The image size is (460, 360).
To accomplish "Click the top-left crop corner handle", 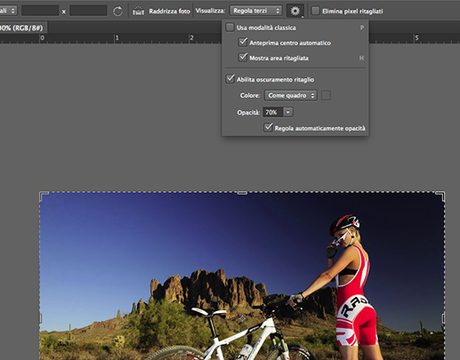I will point(44,196).
